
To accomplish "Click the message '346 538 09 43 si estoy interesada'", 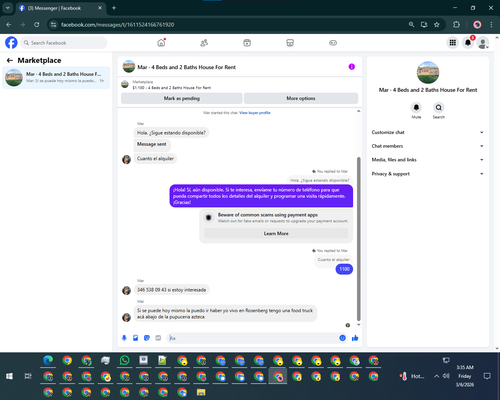I will 171,290.
